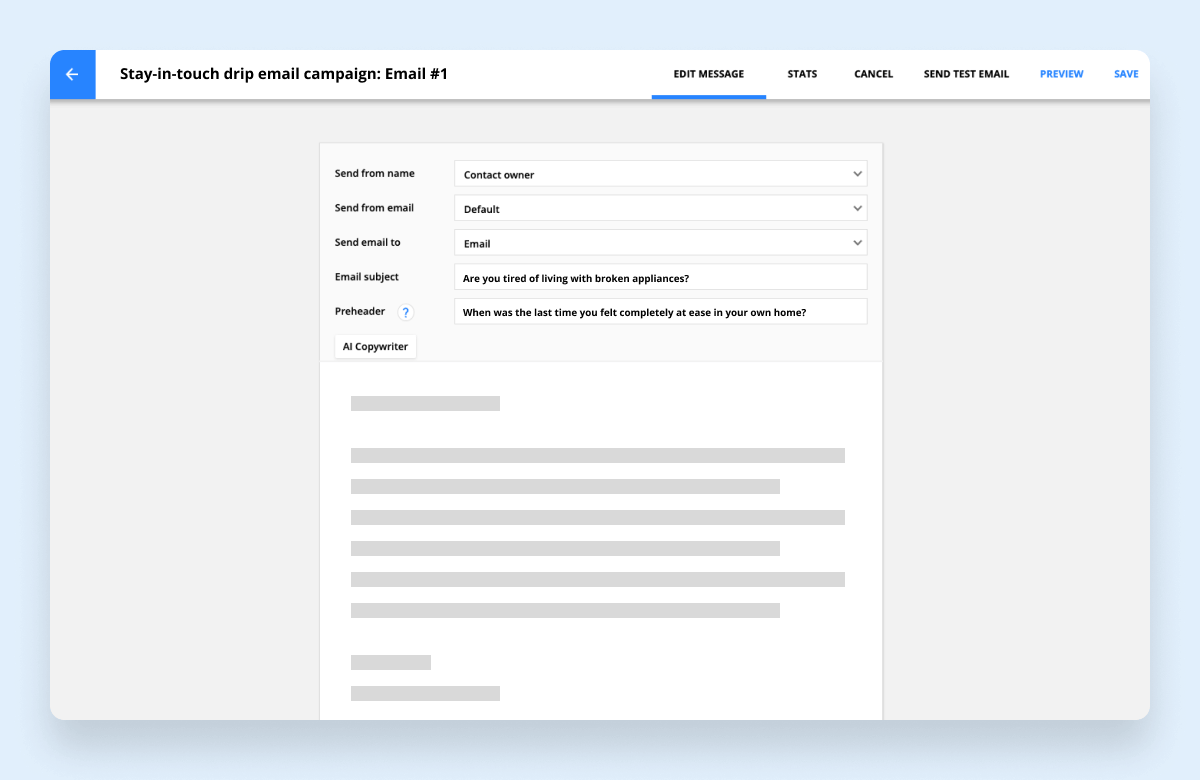Click into the Preheader text field

coord(660,312)
